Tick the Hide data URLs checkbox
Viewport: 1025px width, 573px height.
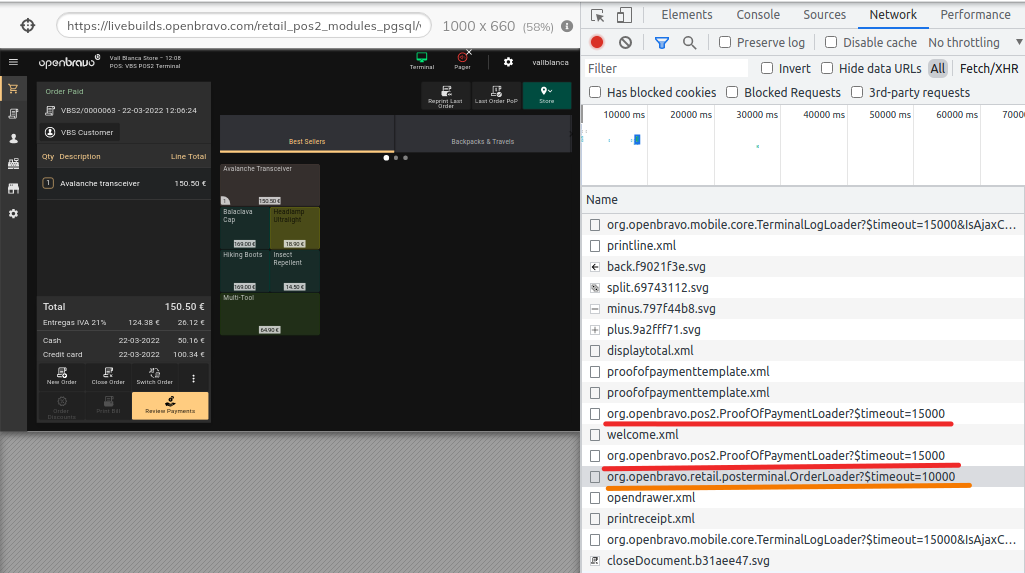click(827, 68)
